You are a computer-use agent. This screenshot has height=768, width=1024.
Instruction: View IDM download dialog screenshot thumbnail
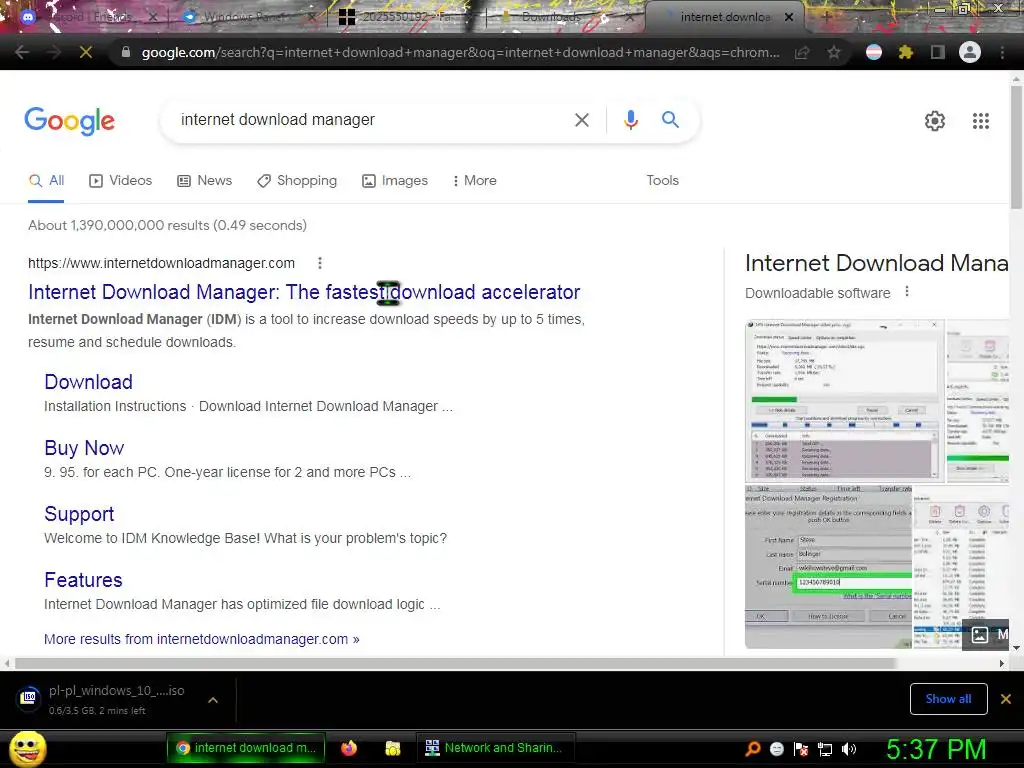click(844, 401)
